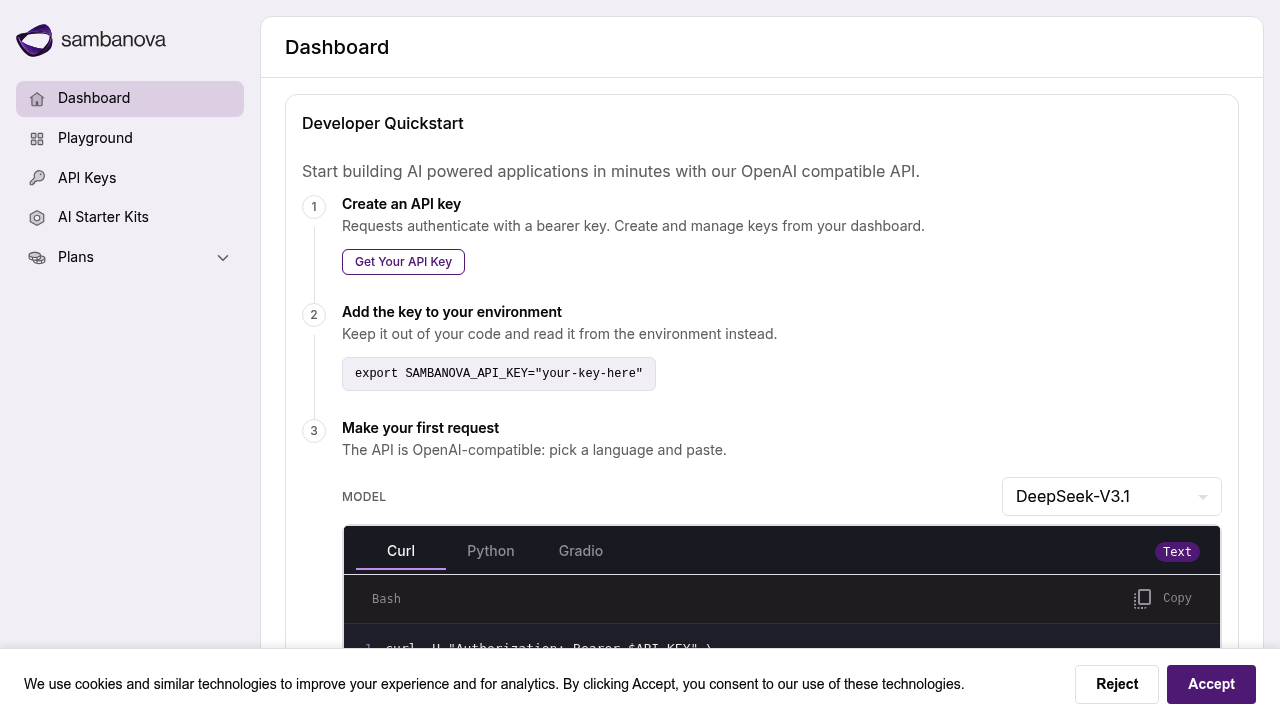Open AI Starter Kits in sidebar
The width and height of the screenshot is (1280, 720).
coord(130,217)
